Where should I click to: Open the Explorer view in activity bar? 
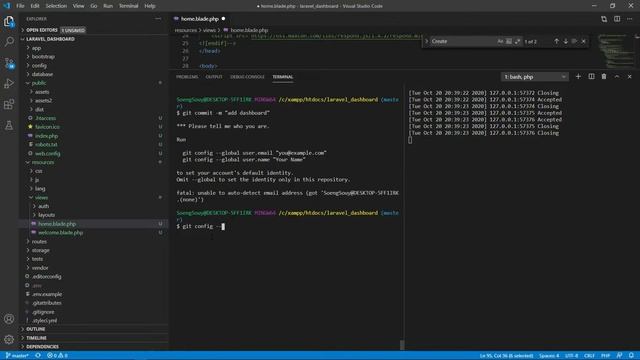9,21
